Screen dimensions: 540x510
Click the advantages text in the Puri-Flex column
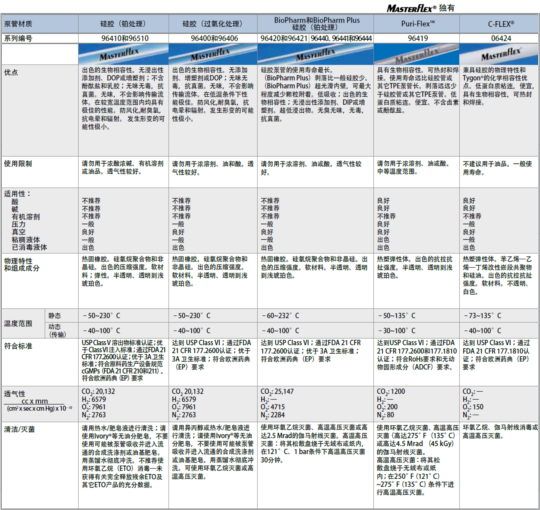417,90
